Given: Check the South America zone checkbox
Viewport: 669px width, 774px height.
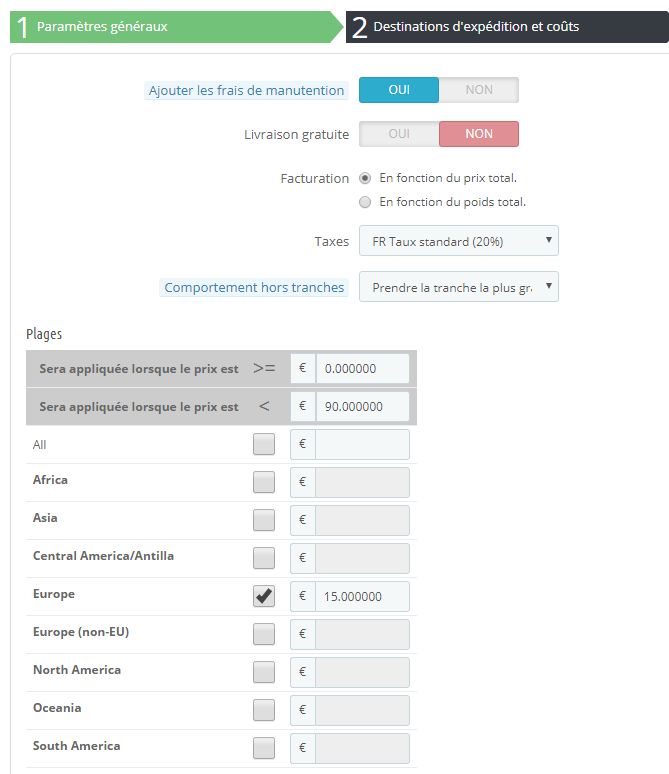Looking at the screenshot, I should pyautogui.click(x=264, y=748).
